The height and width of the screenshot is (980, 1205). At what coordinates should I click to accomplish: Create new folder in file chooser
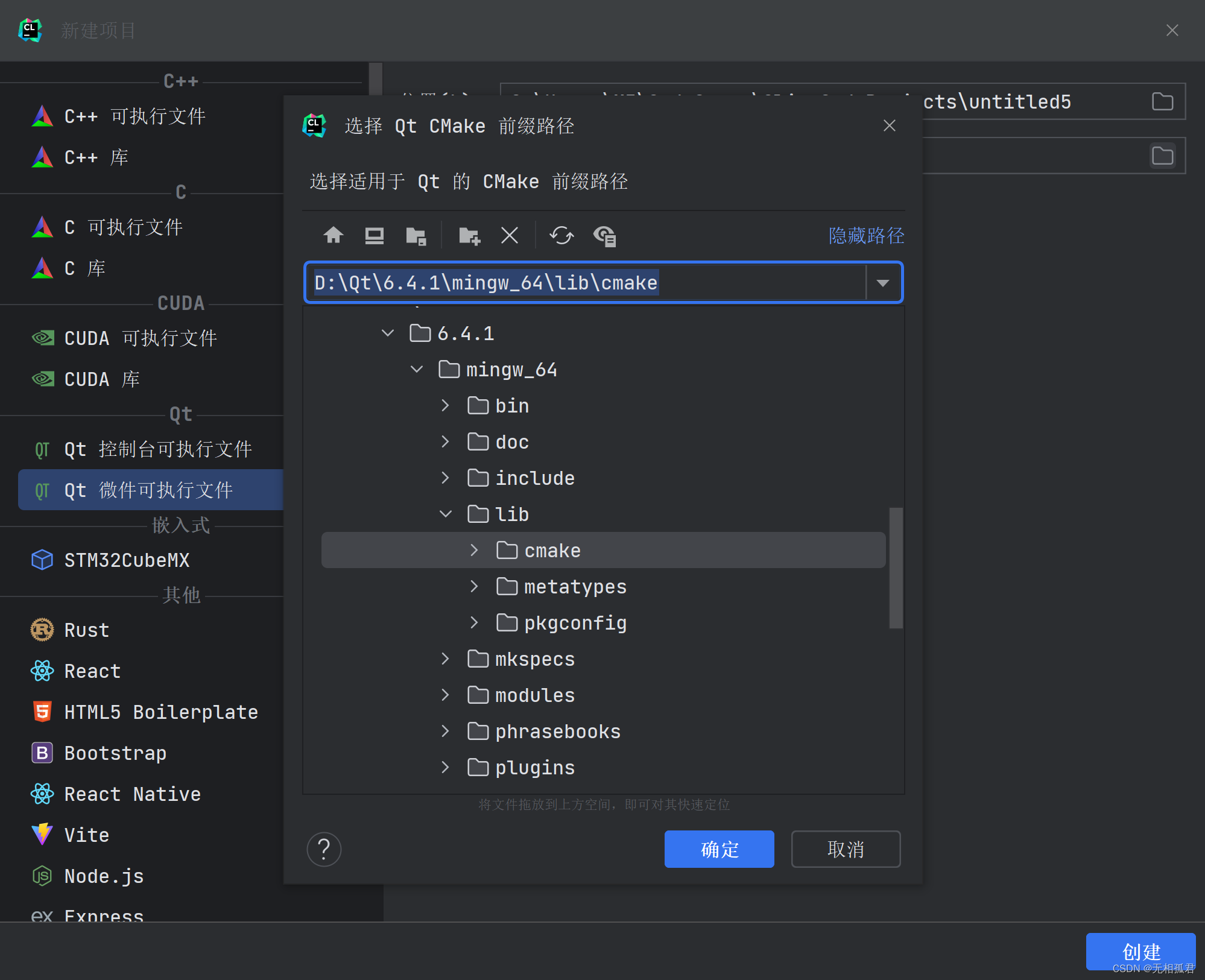coord(469,235)
